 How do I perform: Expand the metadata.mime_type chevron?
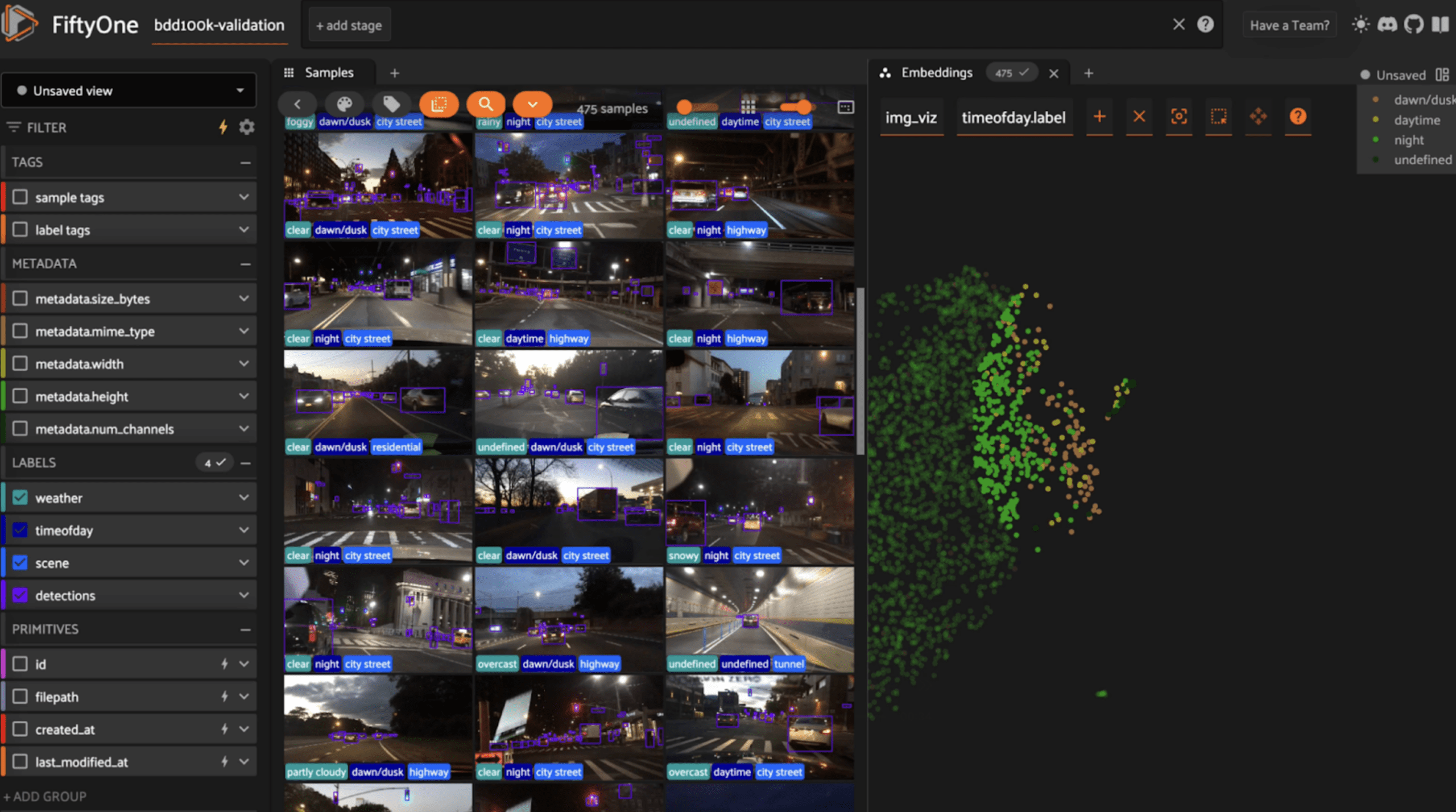(x=244, y=330)
